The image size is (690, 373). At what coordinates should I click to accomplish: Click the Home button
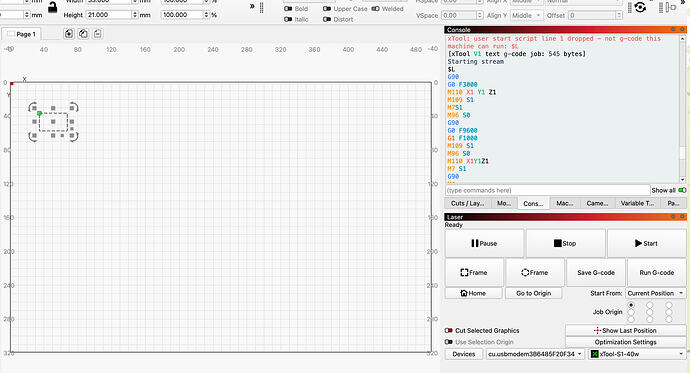pos(473,293)
